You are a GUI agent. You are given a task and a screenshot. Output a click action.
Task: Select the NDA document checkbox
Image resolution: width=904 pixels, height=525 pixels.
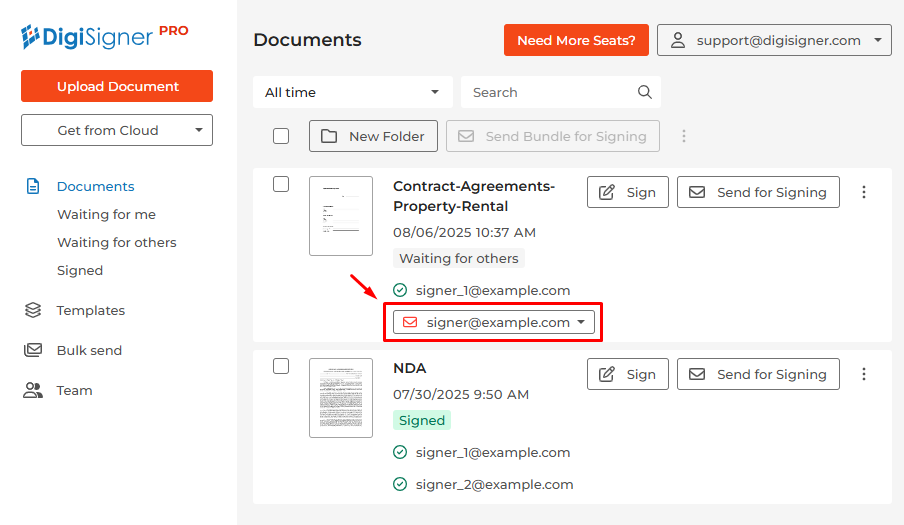pos(281,366)
